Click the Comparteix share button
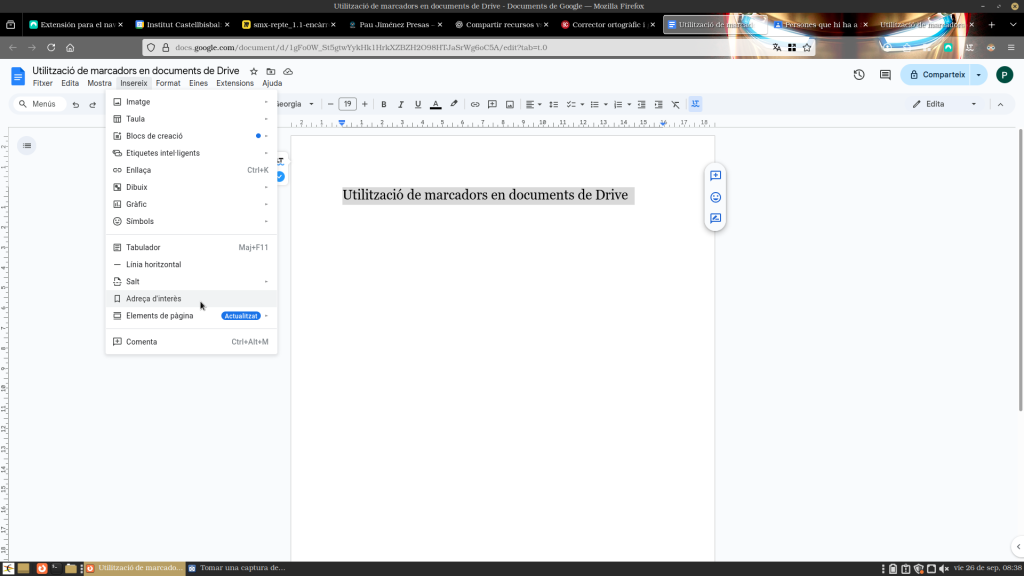Viewport: 1024px width, 576px height. (x=937, y=75)
